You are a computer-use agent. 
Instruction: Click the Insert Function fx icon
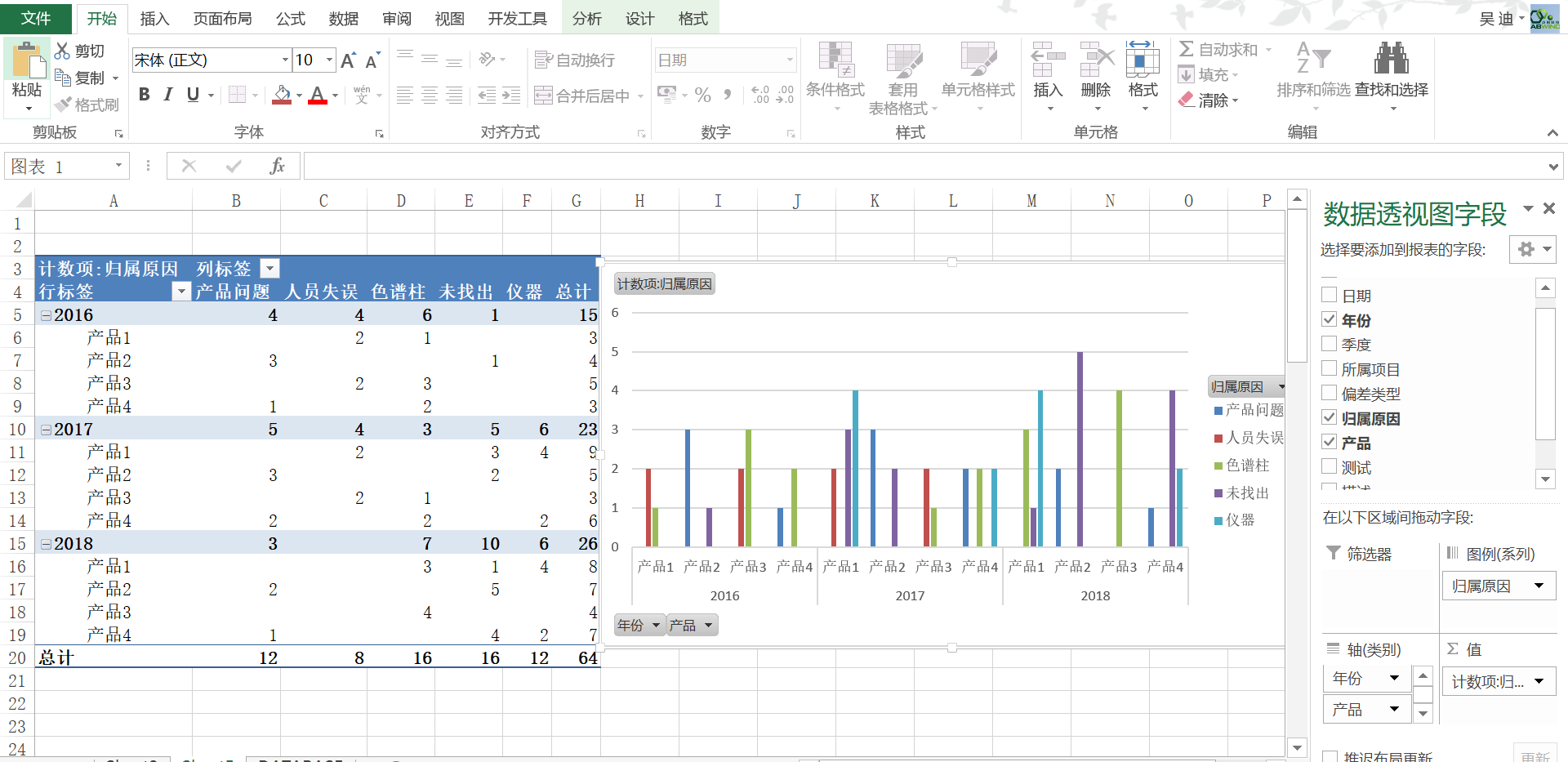[277, 167]
